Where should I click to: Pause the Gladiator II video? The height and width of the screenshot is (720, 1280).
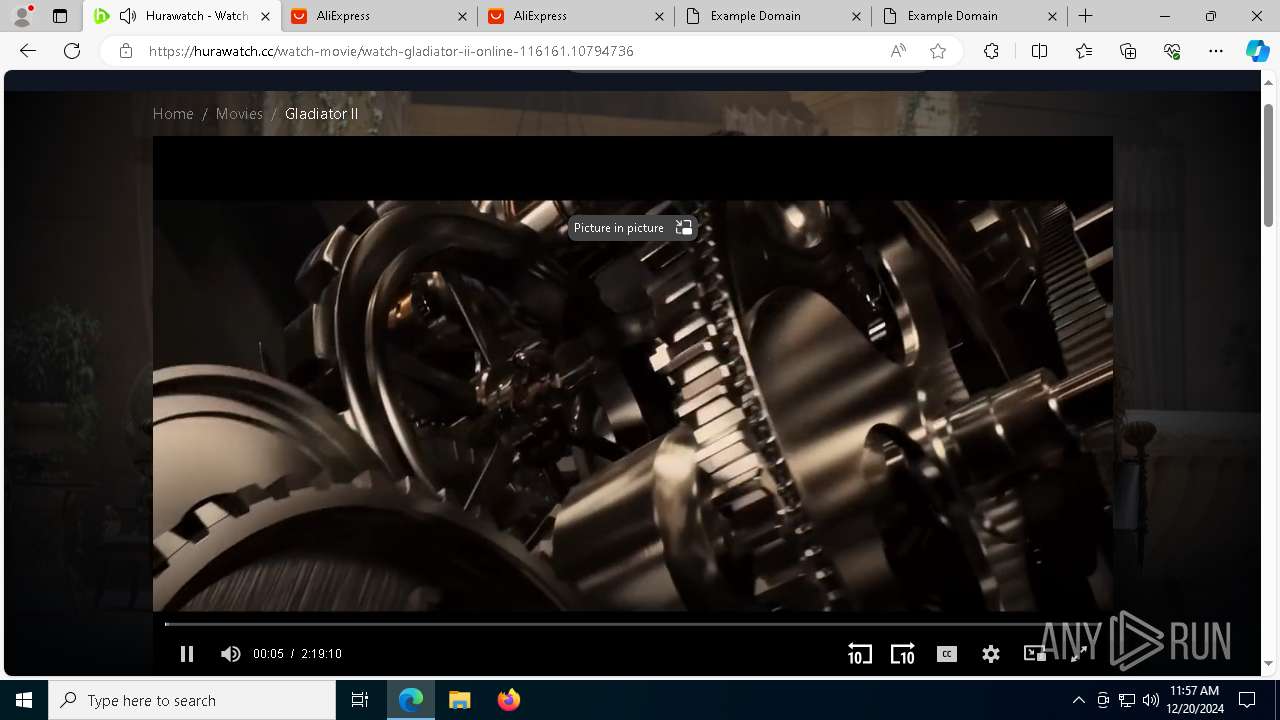[x=187, y=654]
